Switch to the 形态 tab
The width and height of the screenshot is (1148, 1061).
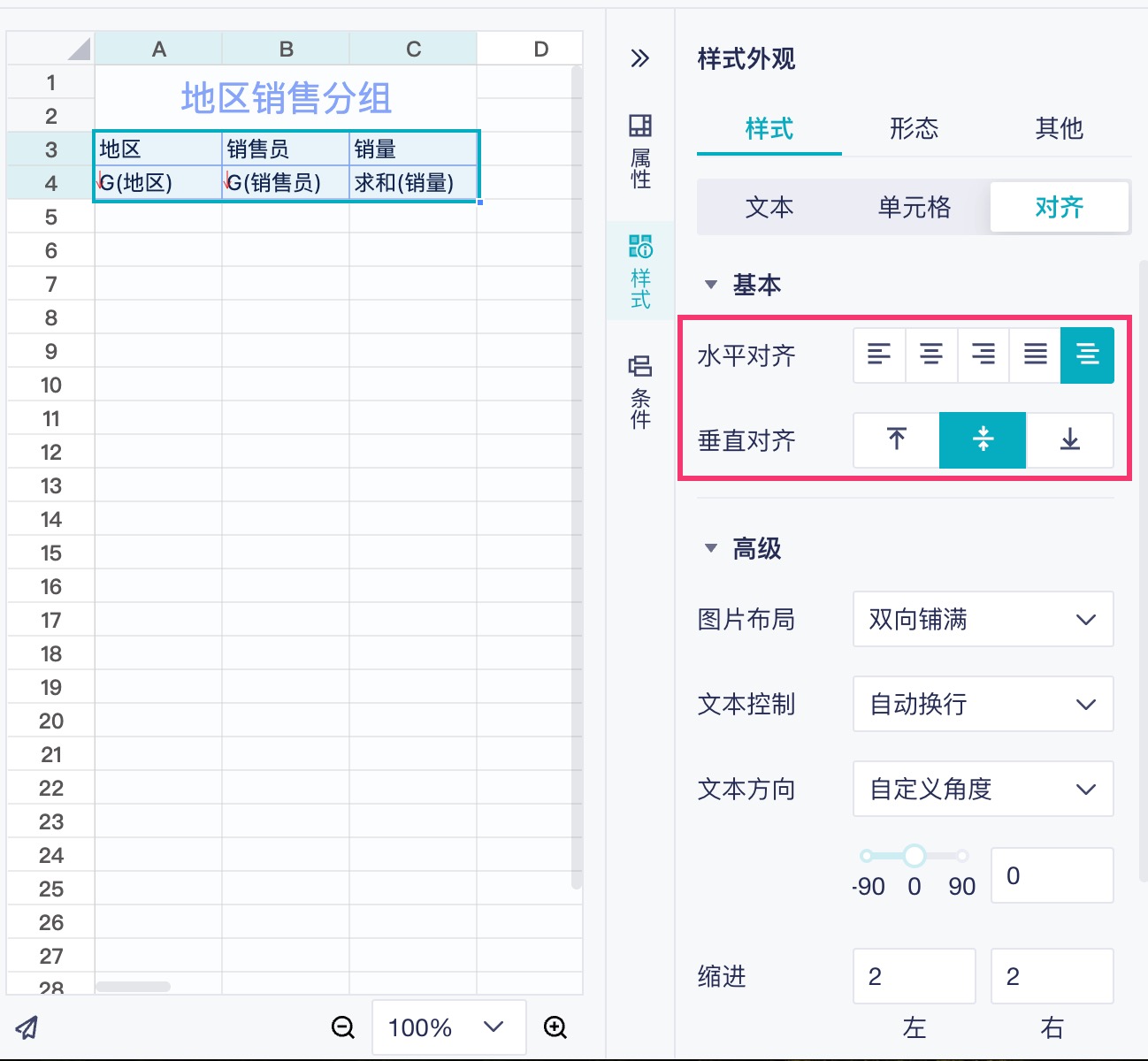pyautogui.click(x=915, y=129)
